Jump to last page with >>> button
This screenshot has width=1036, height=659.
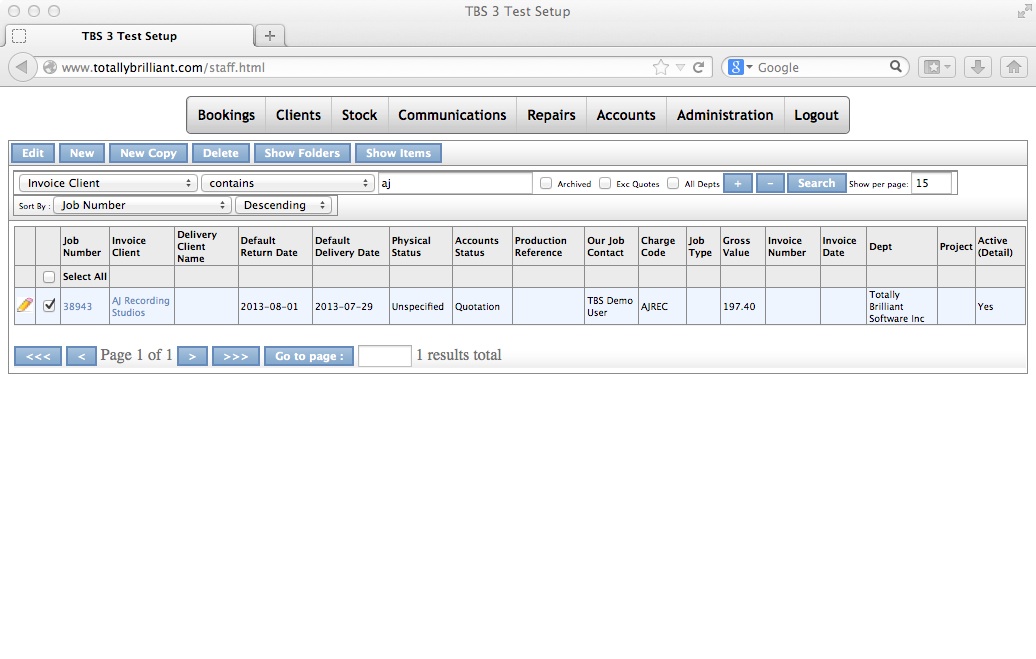click(236, 356)
